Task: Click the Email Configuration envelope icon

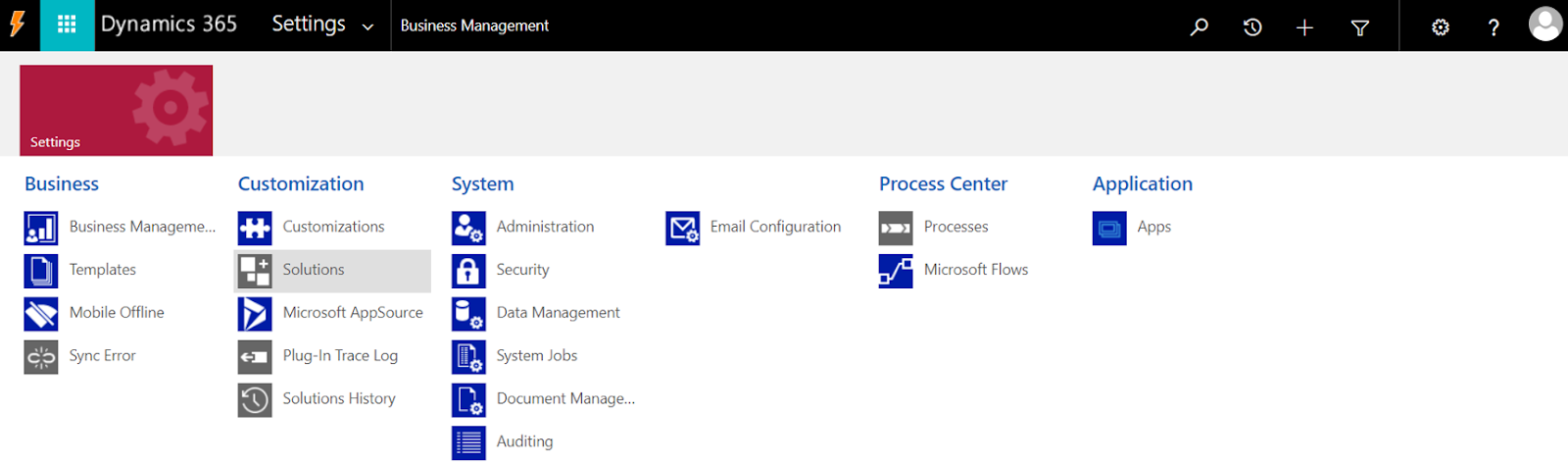Action: pyautogui.click(x=682, y=228)
